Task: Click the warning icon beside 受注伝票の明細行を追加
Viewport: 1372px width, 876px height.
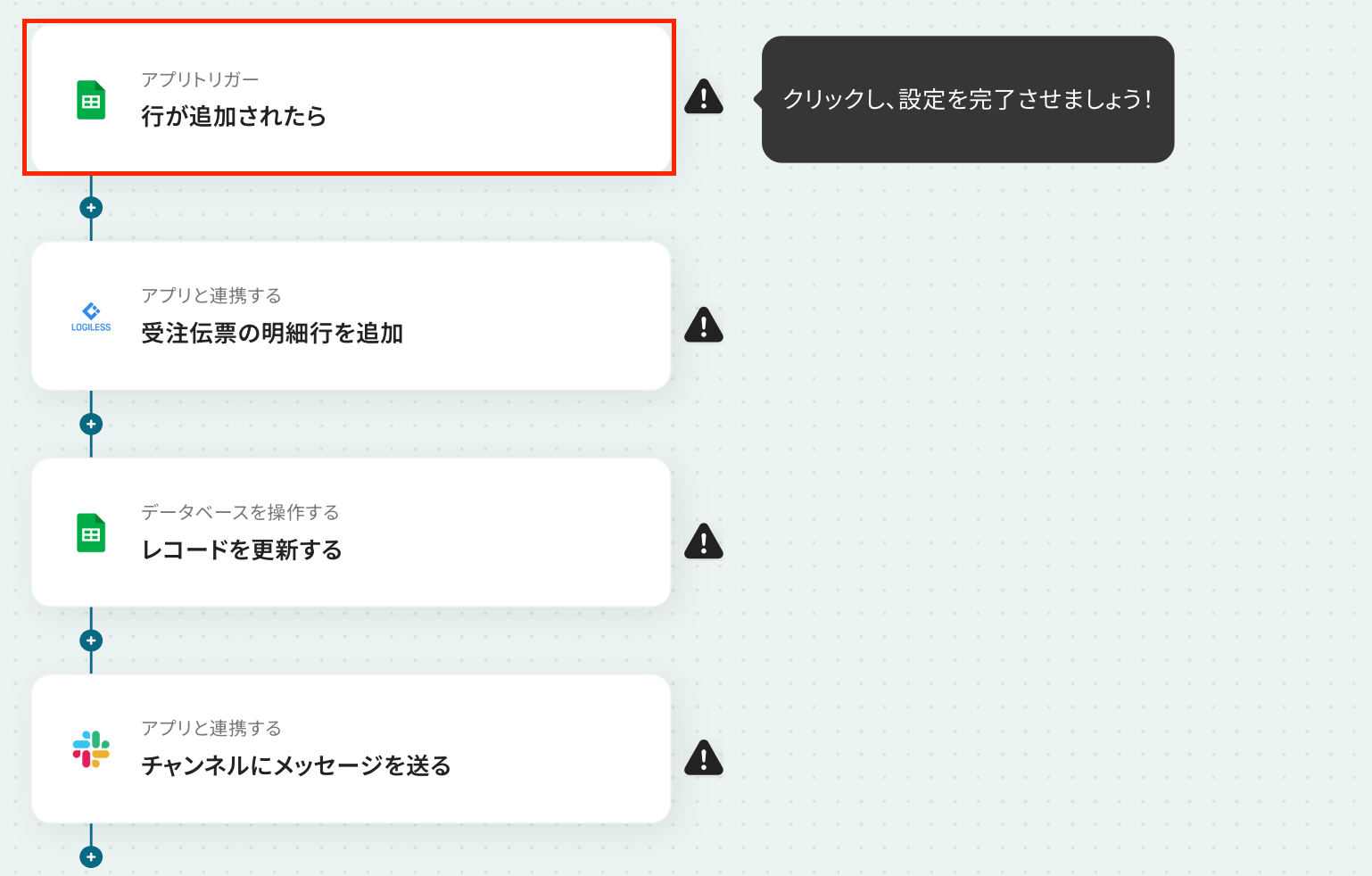Action: tap(704, 325)
